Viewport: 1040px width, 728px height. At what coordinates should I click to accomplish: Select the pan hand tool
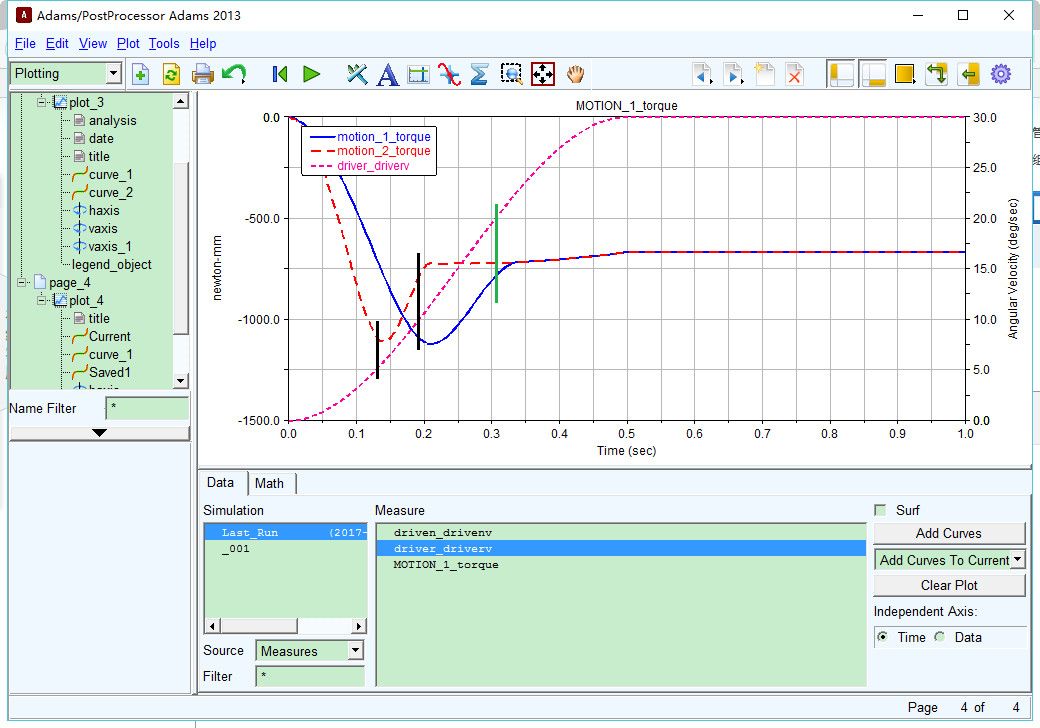pyautogui.click(x=575, y=74)
